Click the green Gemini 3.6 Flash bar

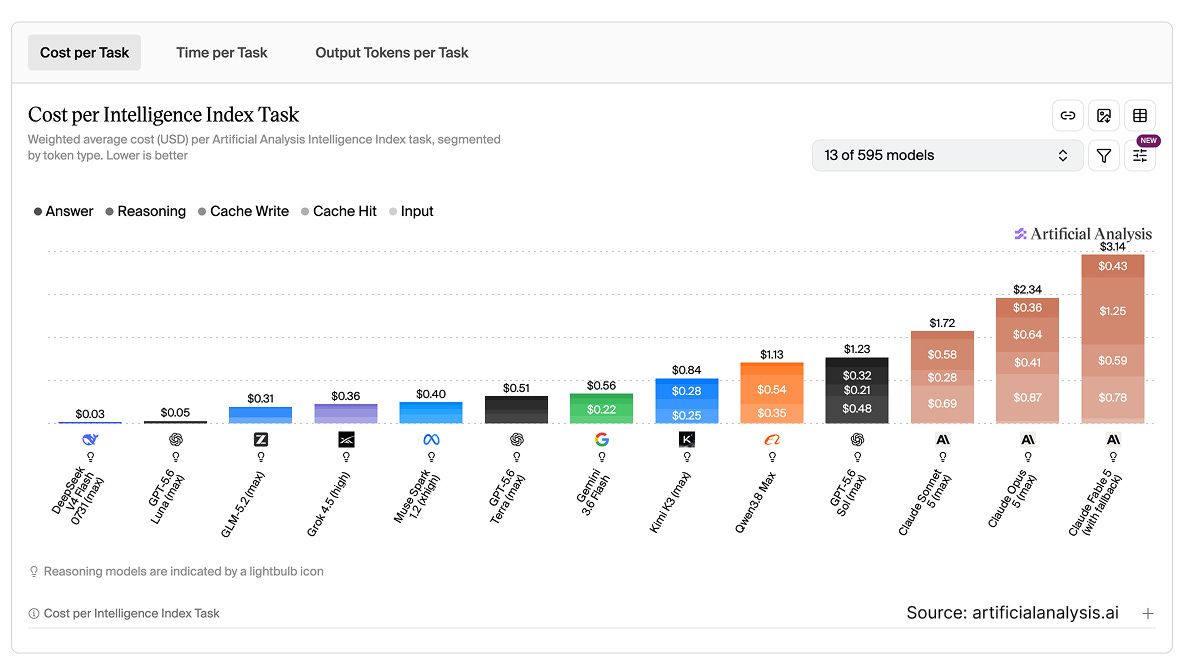pyautogui.click(x=601, y=408)
